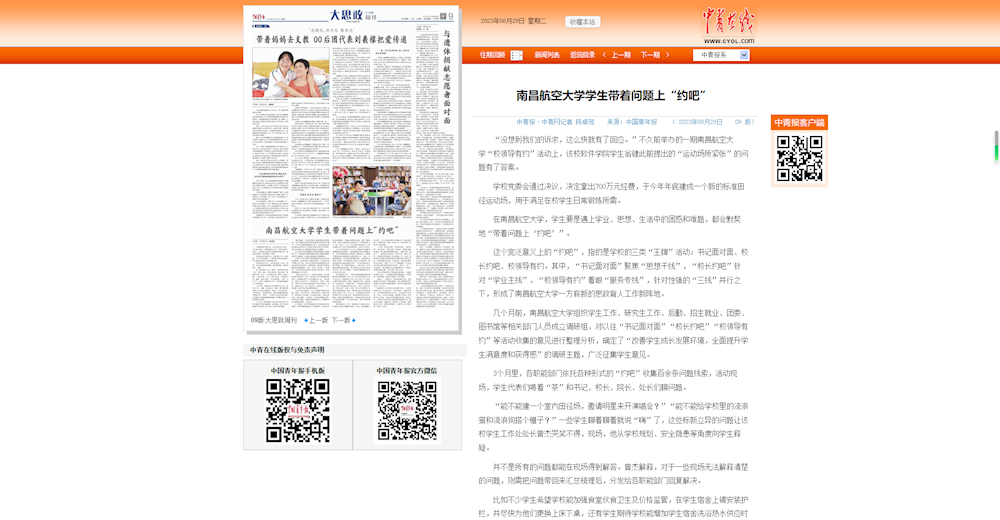Open the 新闻列表 menu item

[547, 55]
